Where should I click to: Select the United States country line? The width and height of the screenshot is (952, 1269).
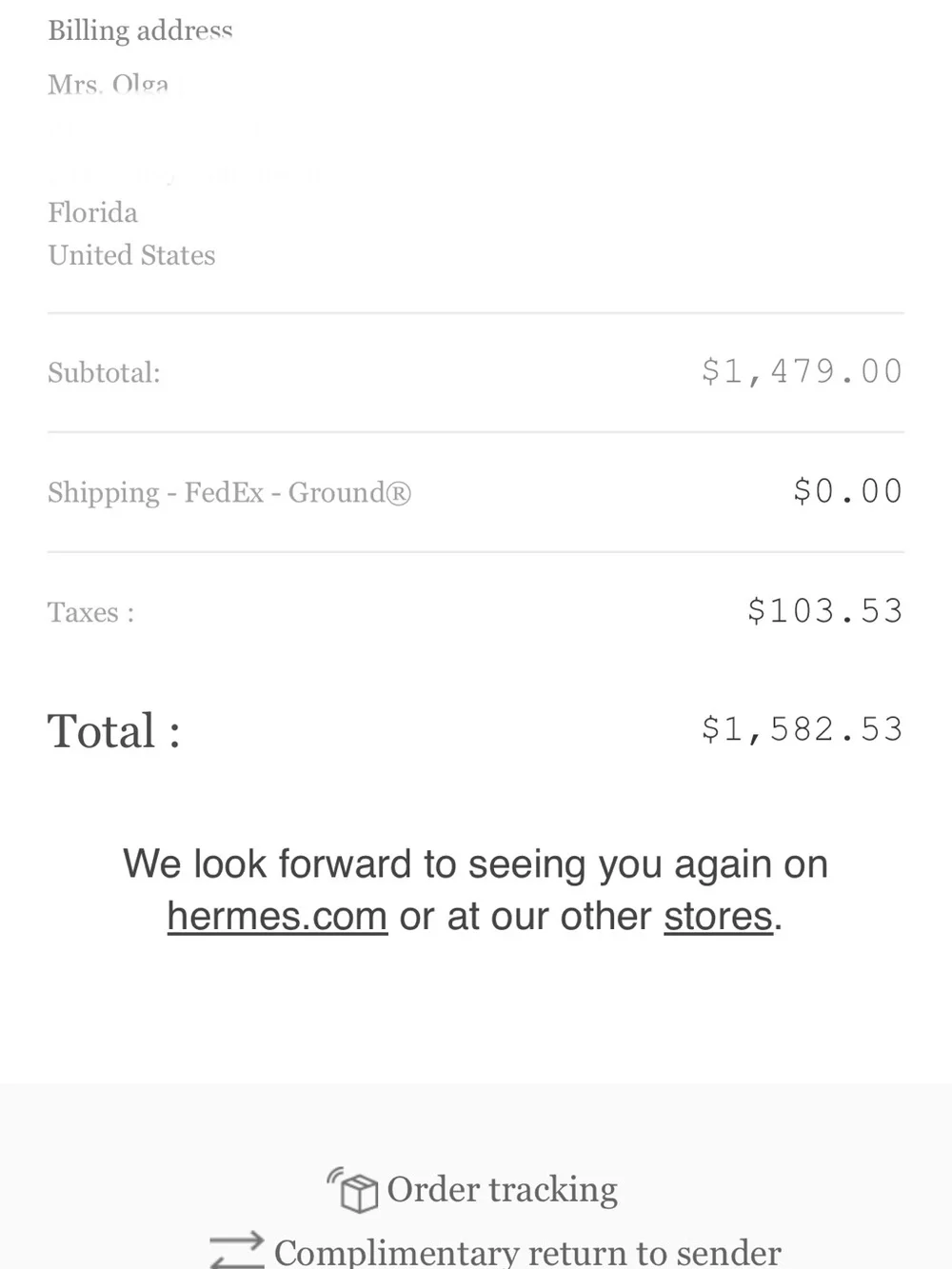pos(131,255)
